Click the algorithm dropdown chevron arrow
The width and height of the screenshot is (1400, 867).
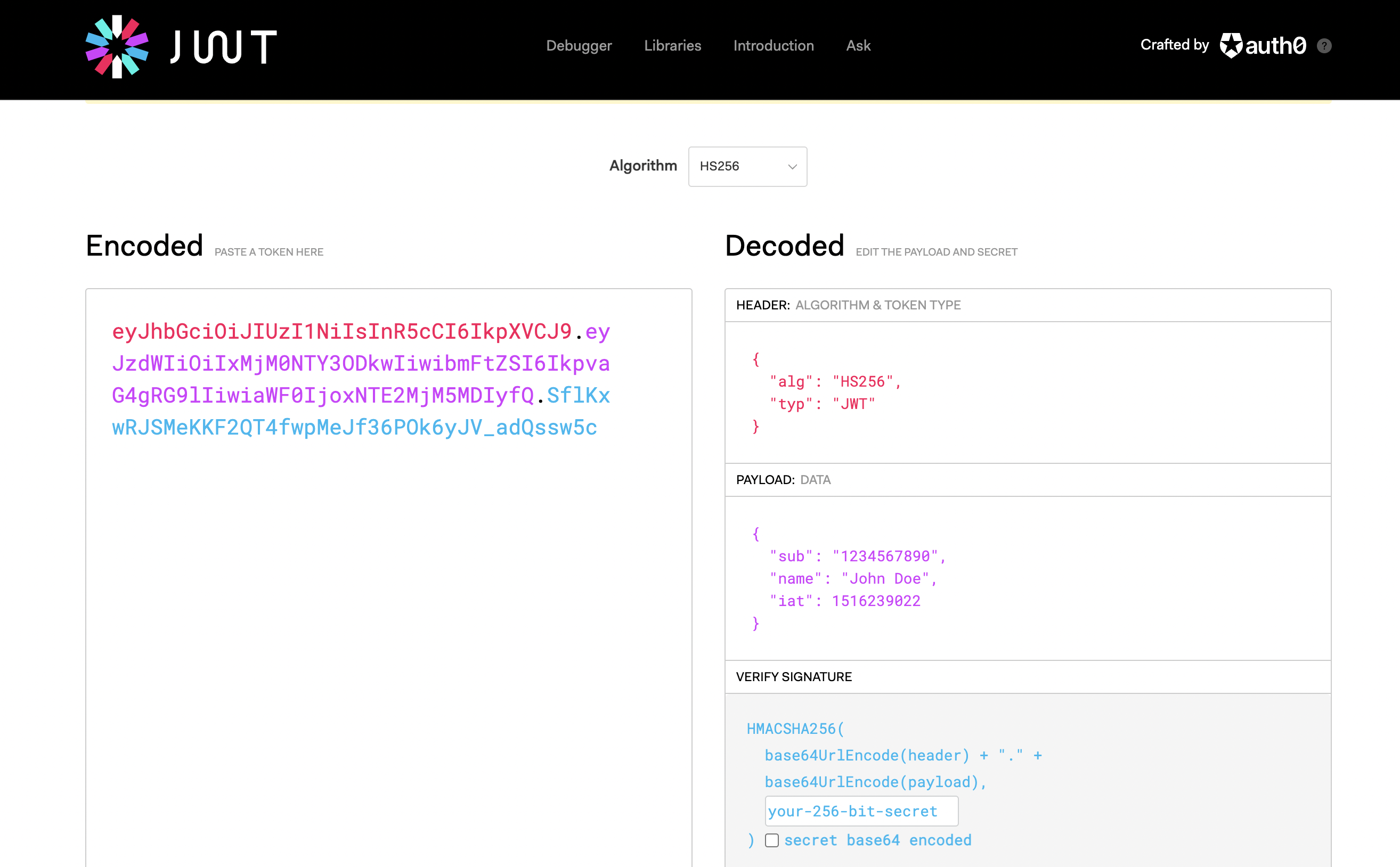coord(792,167)
